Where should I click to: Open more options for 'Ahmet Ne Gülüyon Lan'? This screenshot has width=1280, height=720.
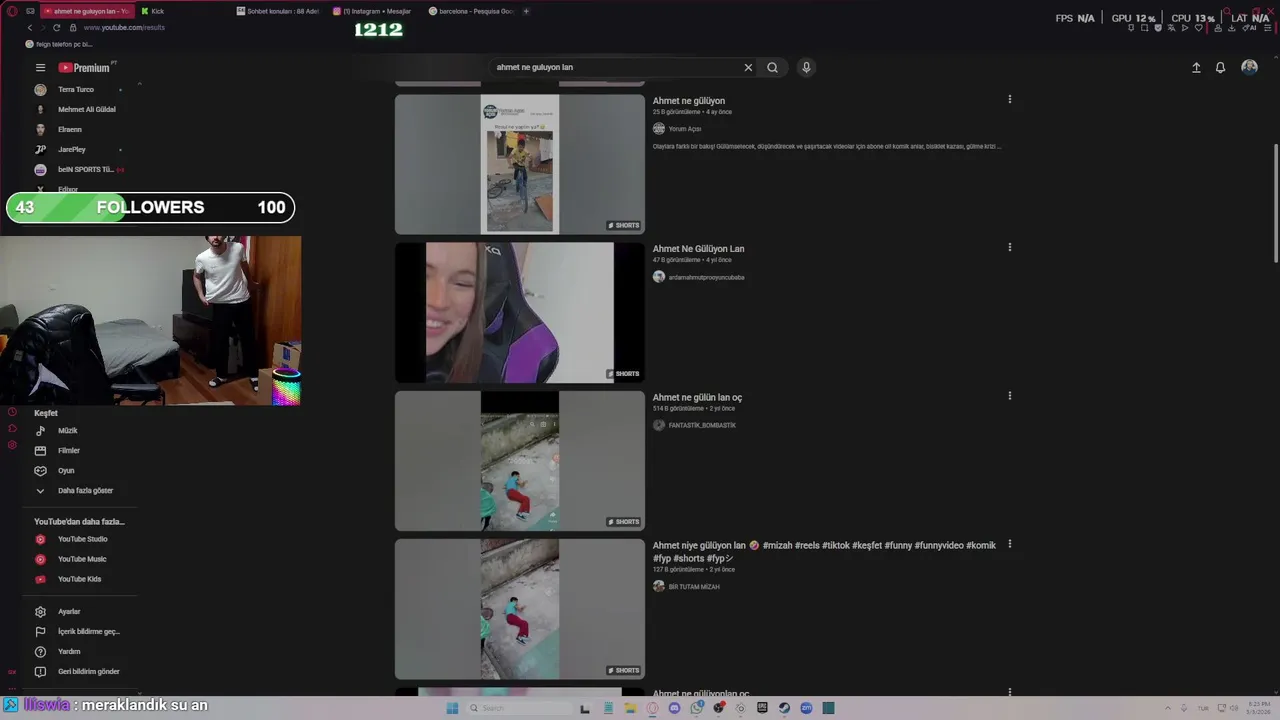1009,247
